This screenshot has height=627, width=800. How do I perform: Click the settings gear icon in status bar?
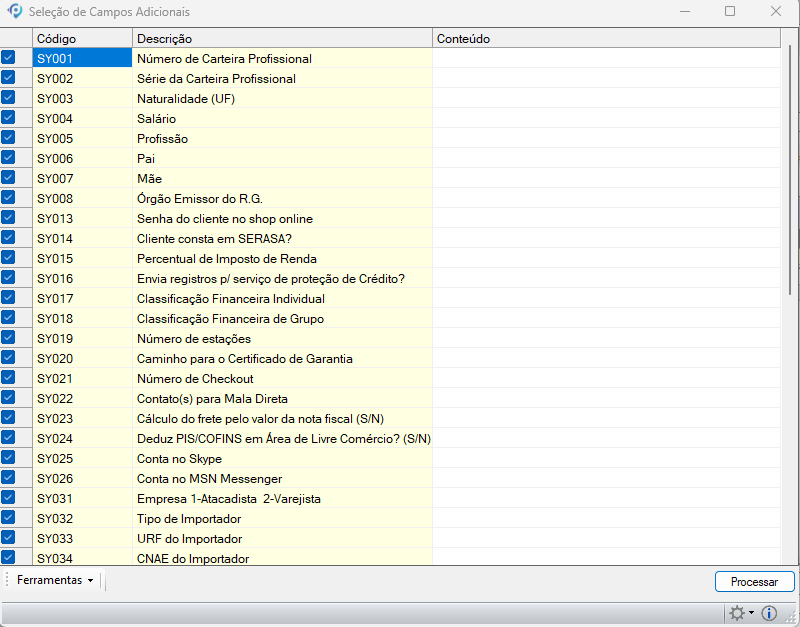pyautogui.click(x=737, y=614)
